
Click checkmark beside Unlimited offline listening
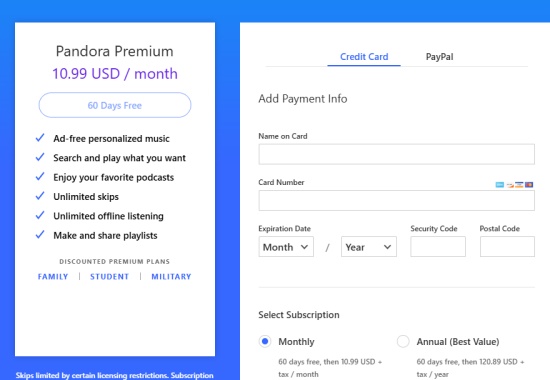click(40, 215)
